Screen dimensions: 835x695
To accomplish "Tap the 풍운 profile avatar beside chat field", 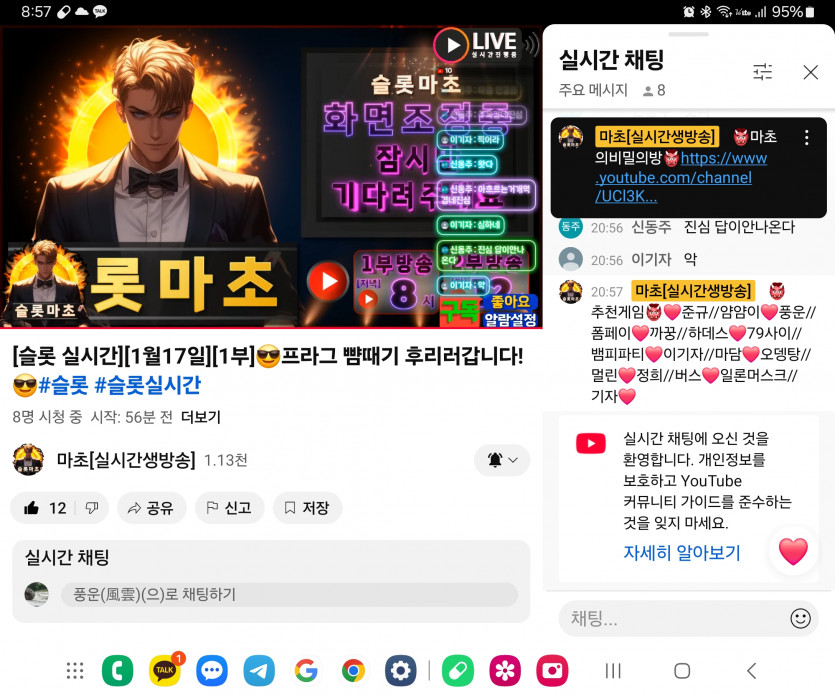I will (37, 594).
